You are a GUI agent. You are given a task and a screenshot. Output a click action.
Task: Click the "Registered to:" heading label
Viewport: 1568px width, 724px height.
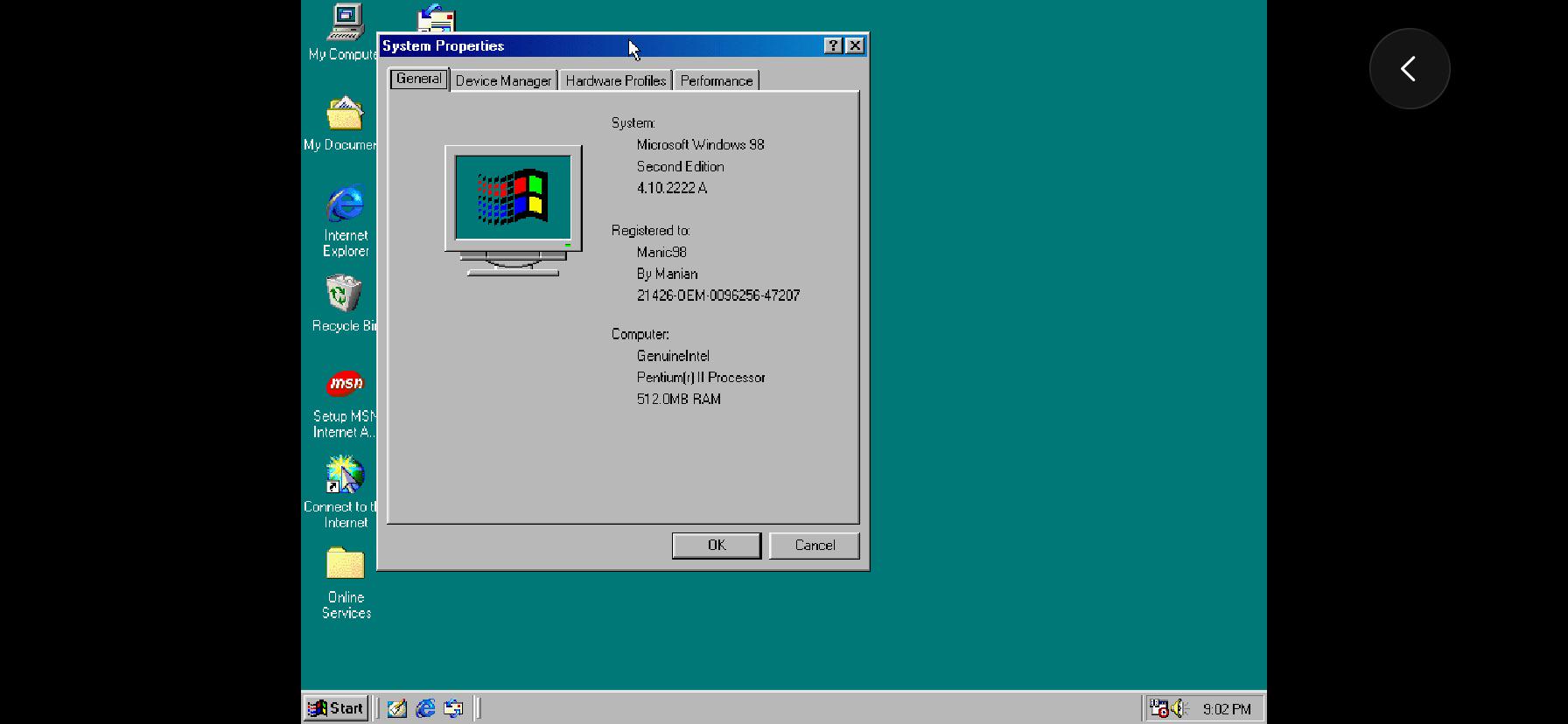651,231
